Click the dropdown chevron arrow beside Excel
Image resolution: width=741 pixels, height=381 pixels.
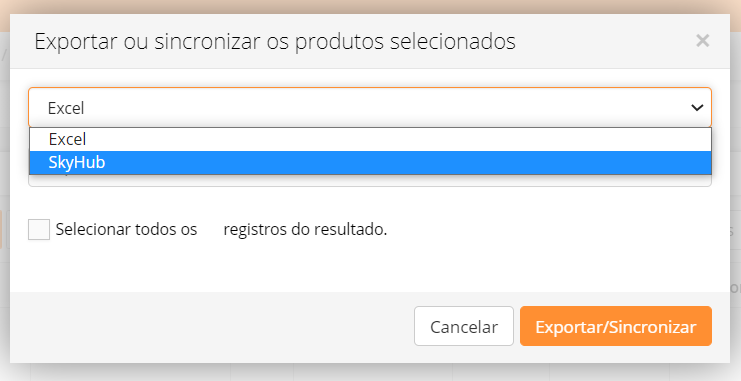tap(697, 108)
